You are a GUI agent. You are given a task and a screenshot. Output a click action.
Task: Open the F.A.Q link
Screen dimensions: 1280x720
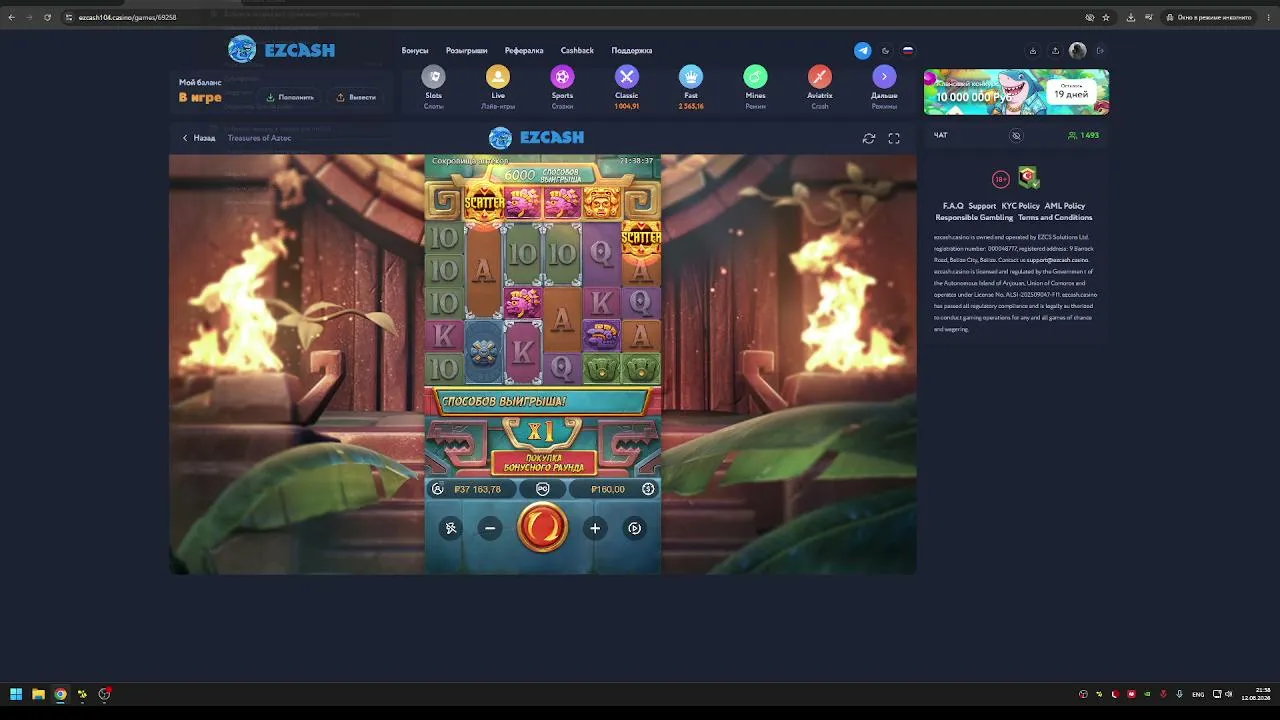[x=953, y=206]
